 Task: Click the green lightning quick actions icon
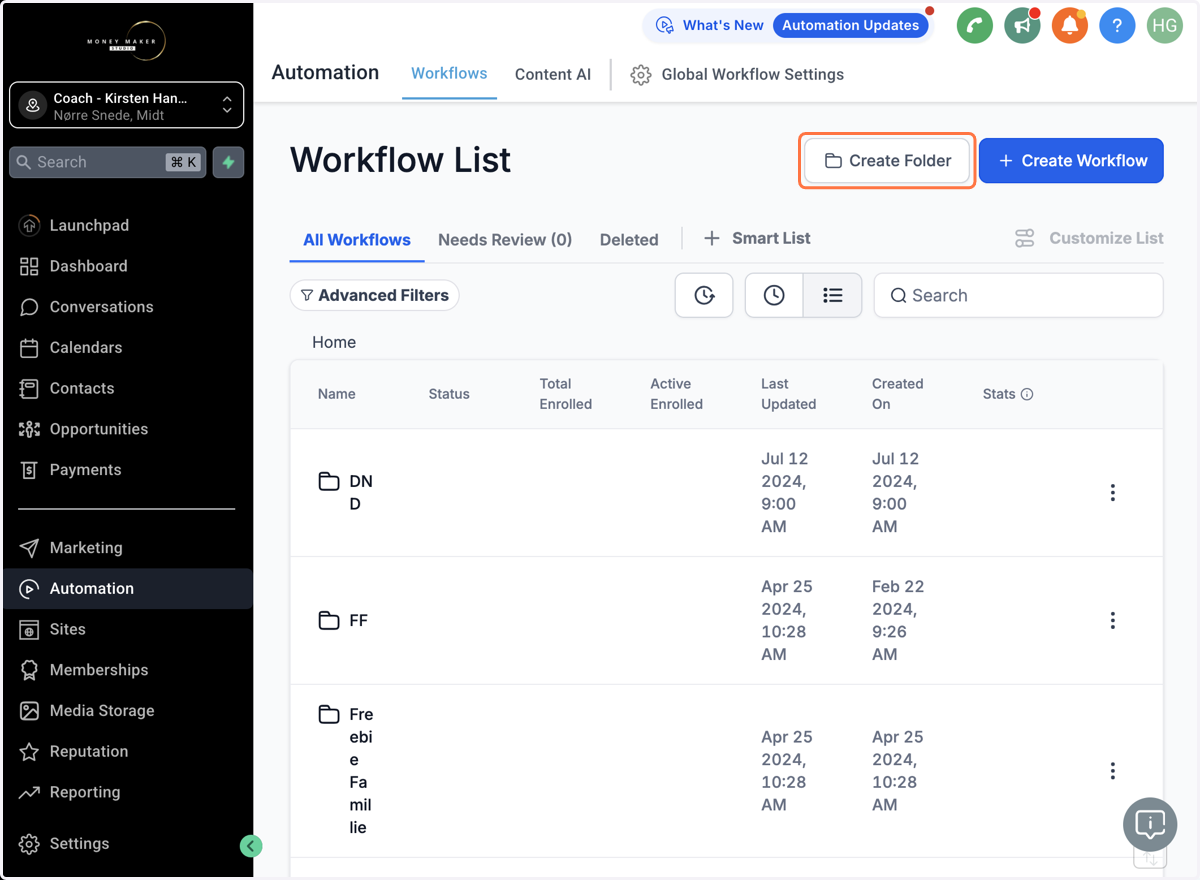(229, 162)
